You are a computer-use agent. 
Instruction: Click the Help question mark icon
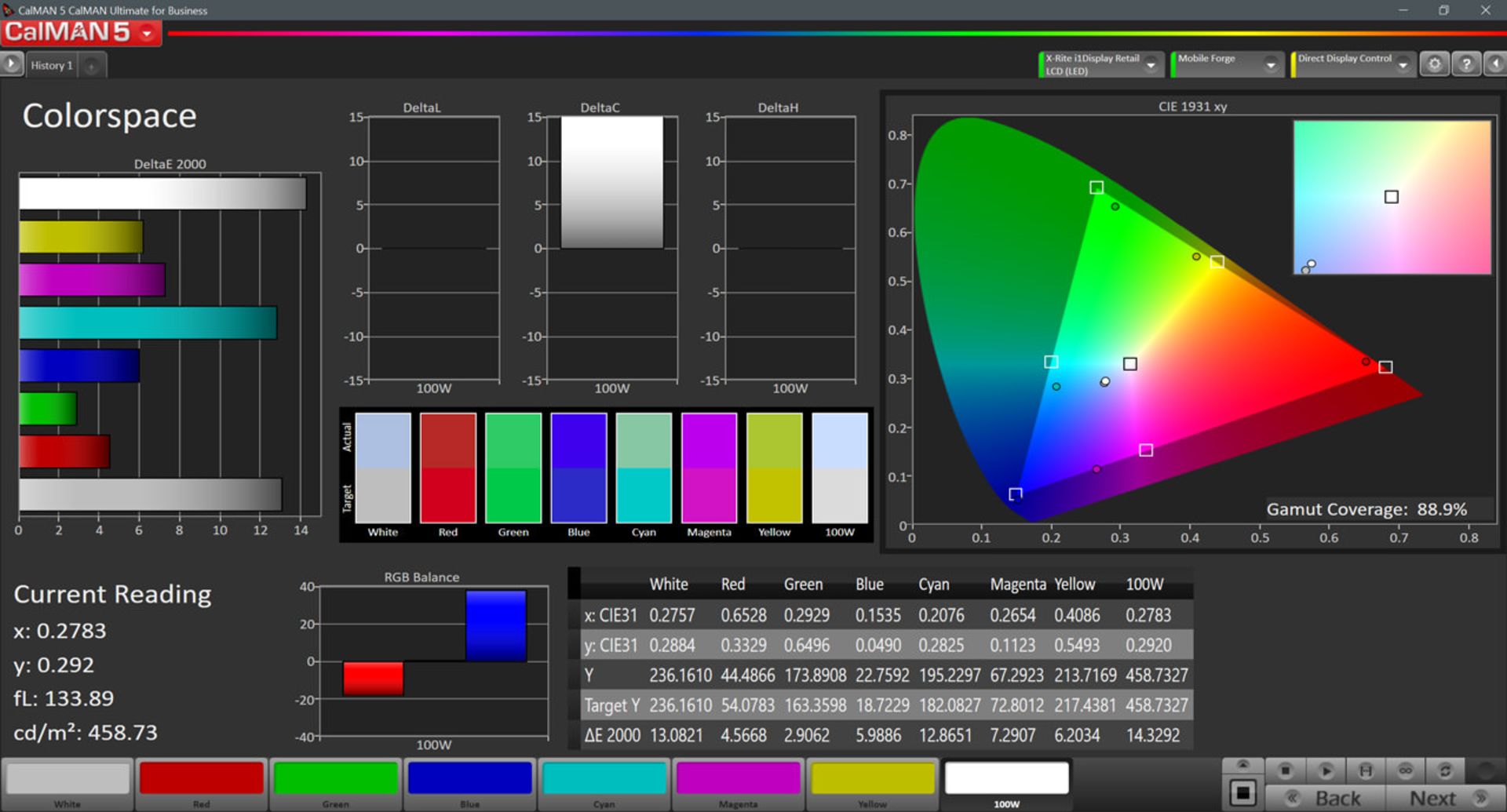click(x=1466, y=64)
